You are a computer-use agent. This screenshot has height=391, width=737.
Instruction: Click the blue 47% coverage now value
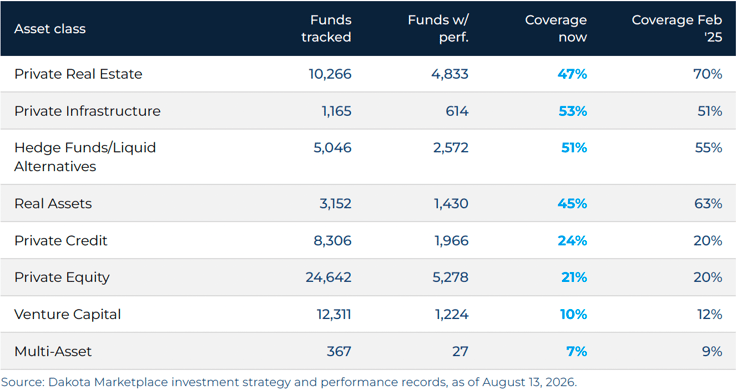click(572, 74)
